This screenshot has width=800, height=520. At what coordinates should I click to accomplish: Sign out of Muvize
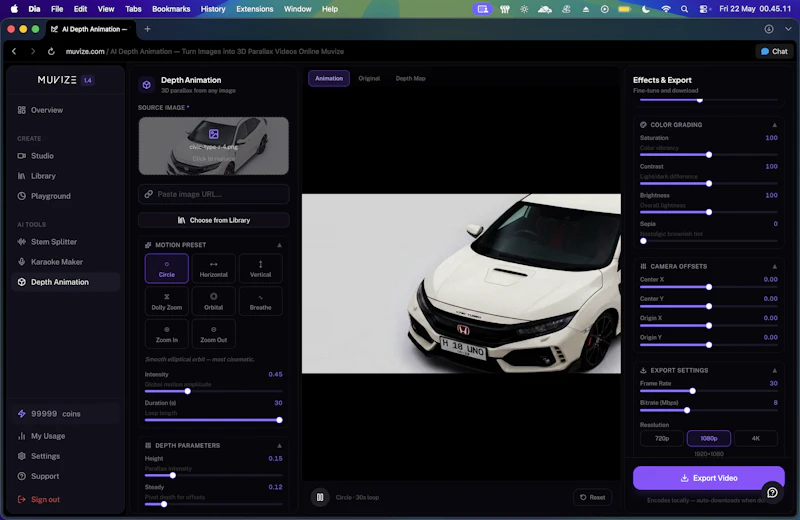click(x=65, y=500)
